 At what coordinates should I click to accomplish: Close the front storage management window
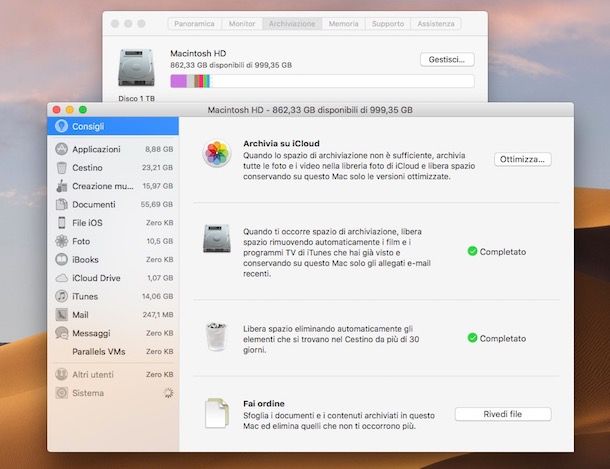(x=57, y=110)
